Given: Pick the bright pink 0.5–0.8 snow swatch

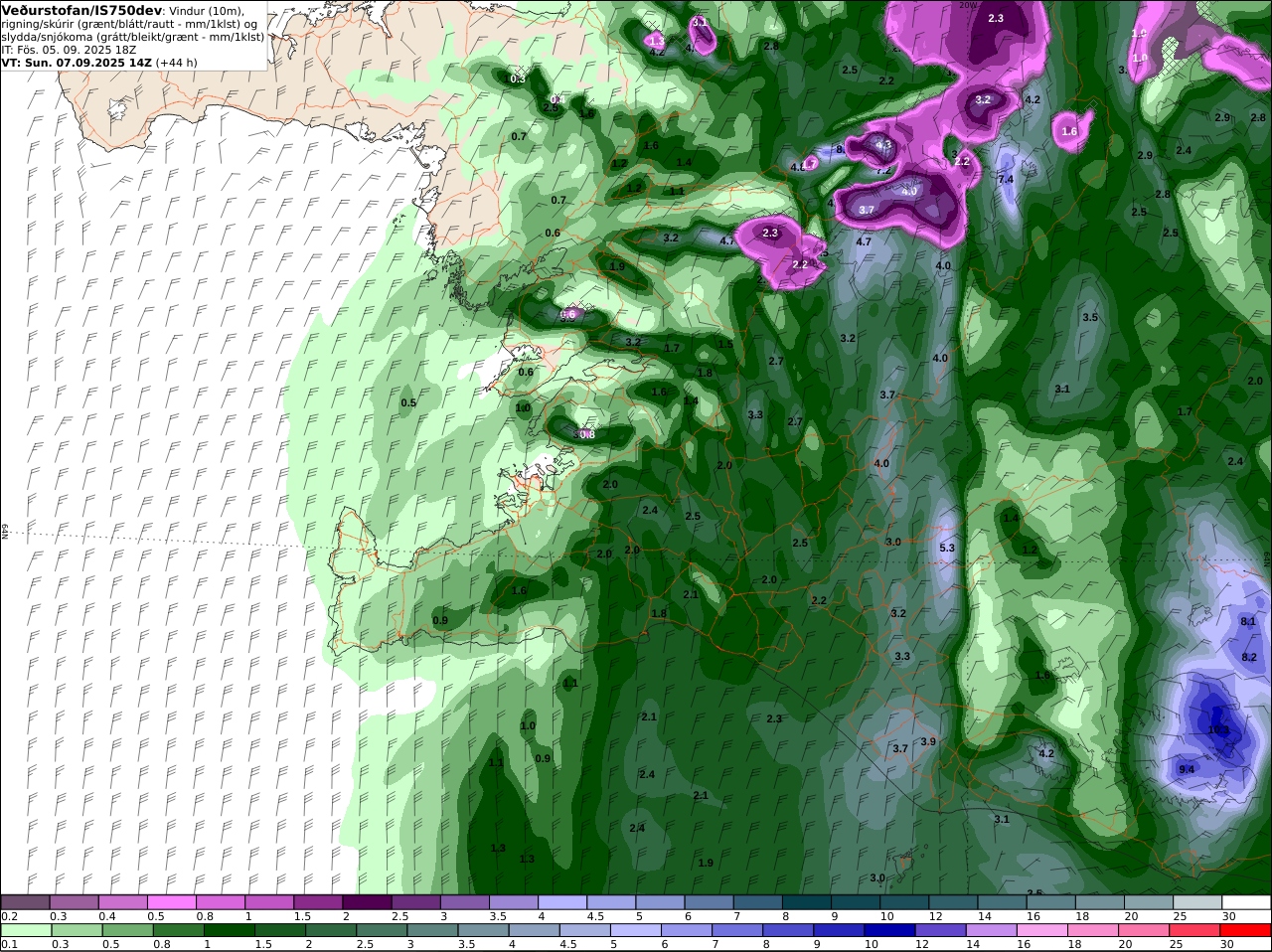Looking at the screenshot, I should point(171,902).
